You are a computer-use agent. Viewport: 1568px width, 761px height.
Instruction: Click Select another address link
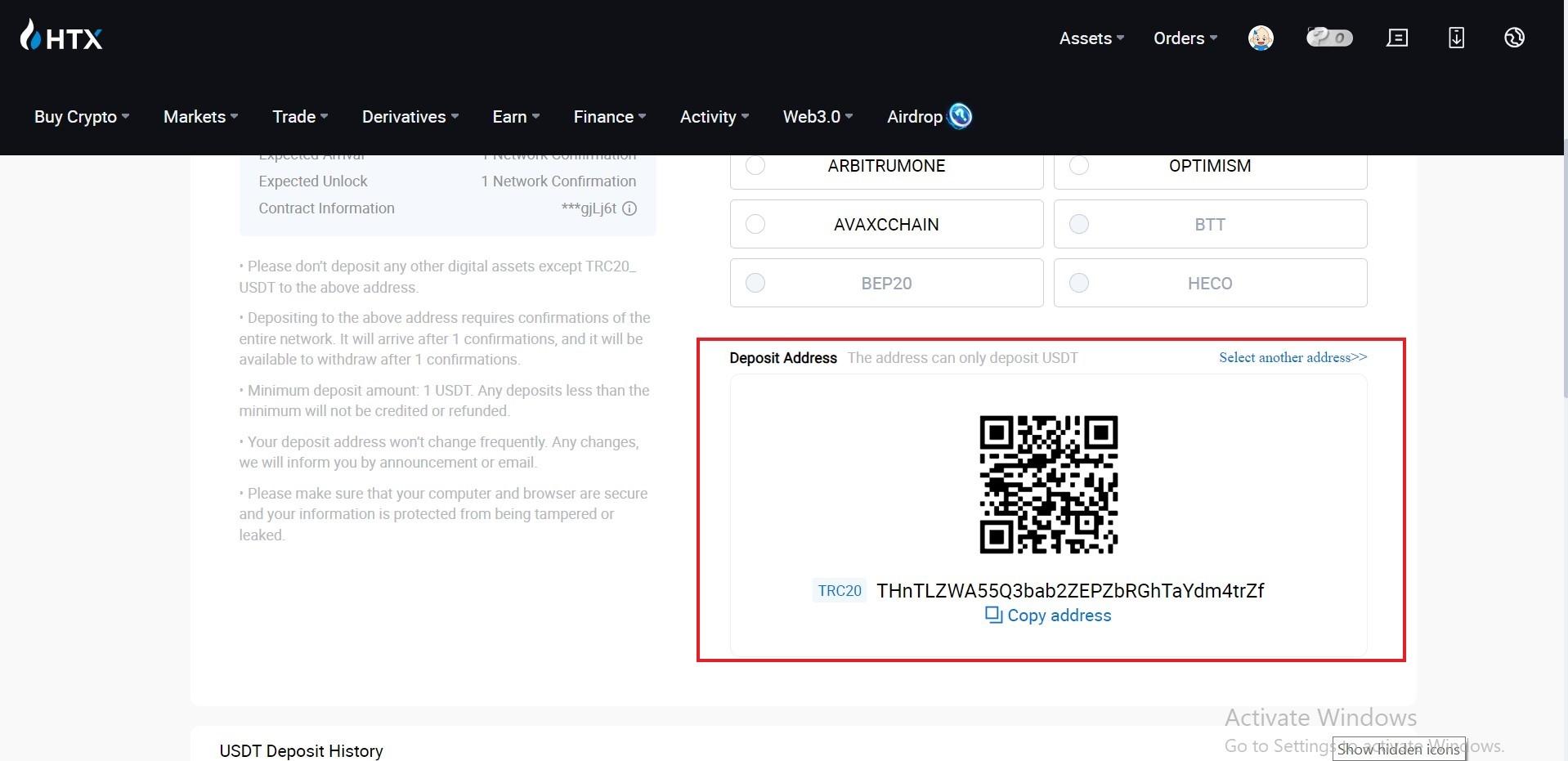point(1292,357)
